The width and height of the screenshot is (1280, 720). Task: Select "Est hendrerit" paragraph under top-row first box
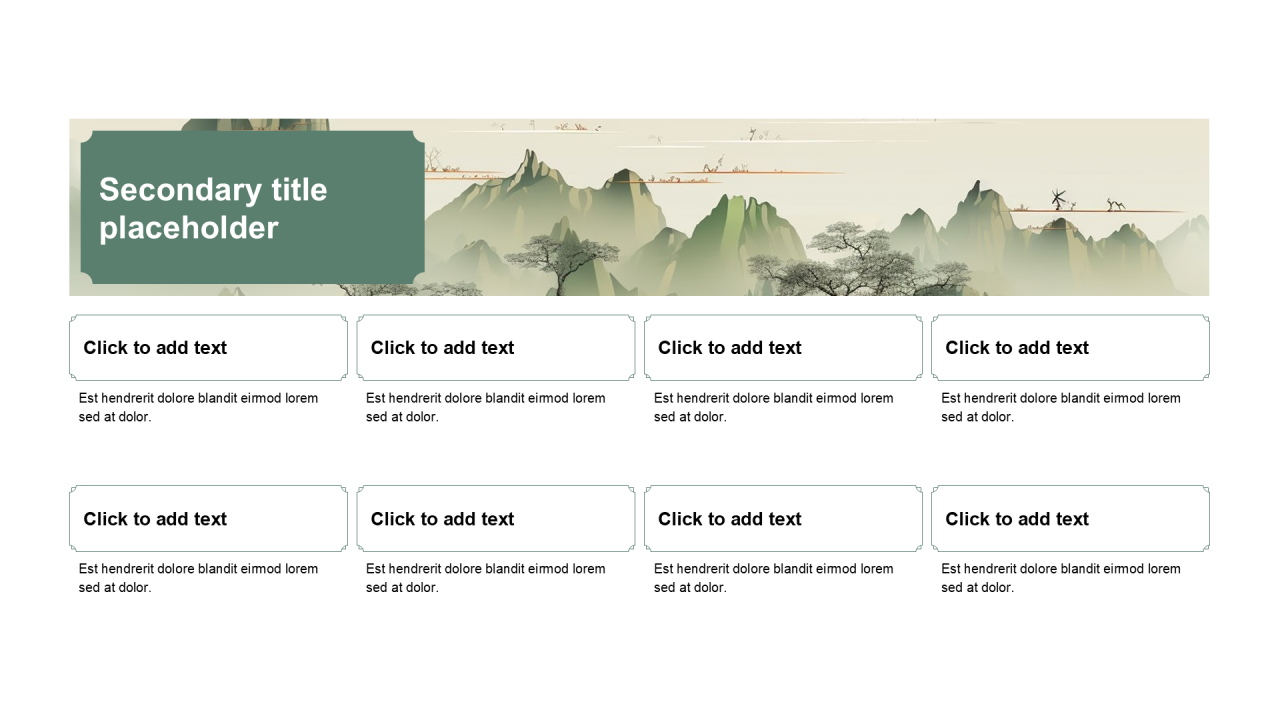[x=199, y=407]
